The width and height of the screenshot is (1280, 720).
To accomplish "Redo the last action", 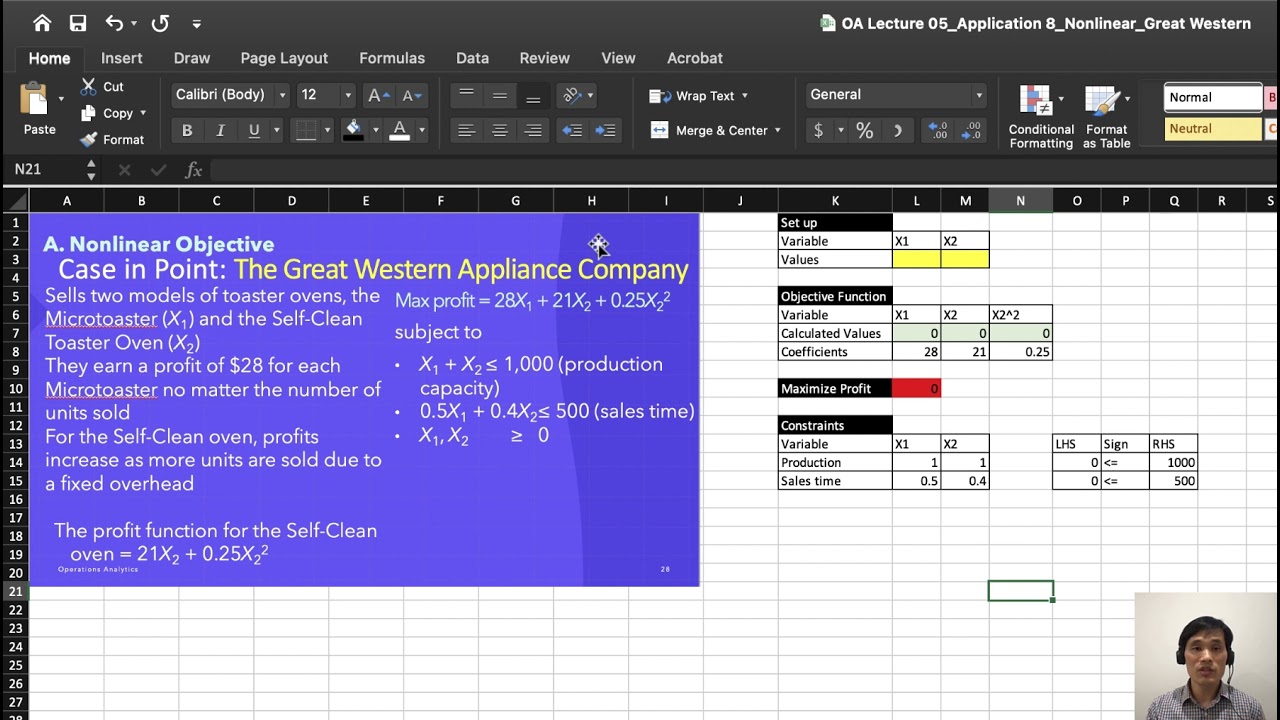I will coord(160,23).
